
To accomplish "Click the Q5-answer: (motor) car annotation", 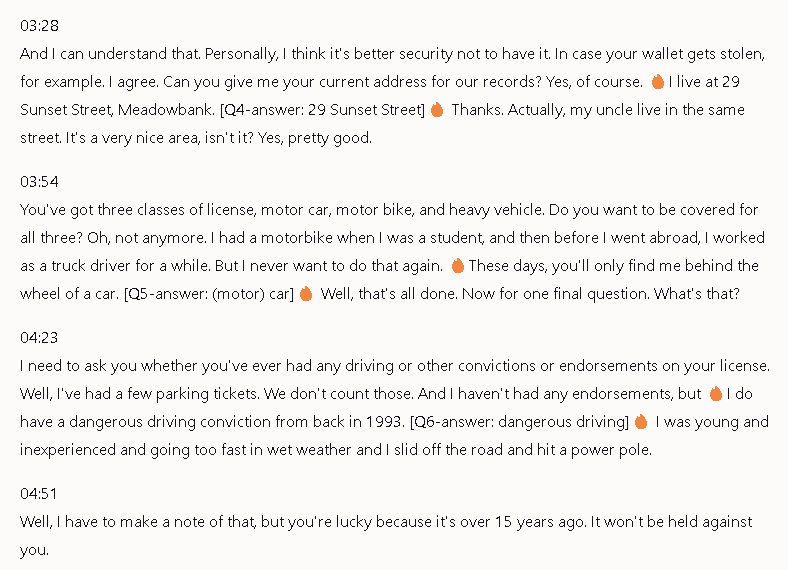I will click(x=209, y=294).
